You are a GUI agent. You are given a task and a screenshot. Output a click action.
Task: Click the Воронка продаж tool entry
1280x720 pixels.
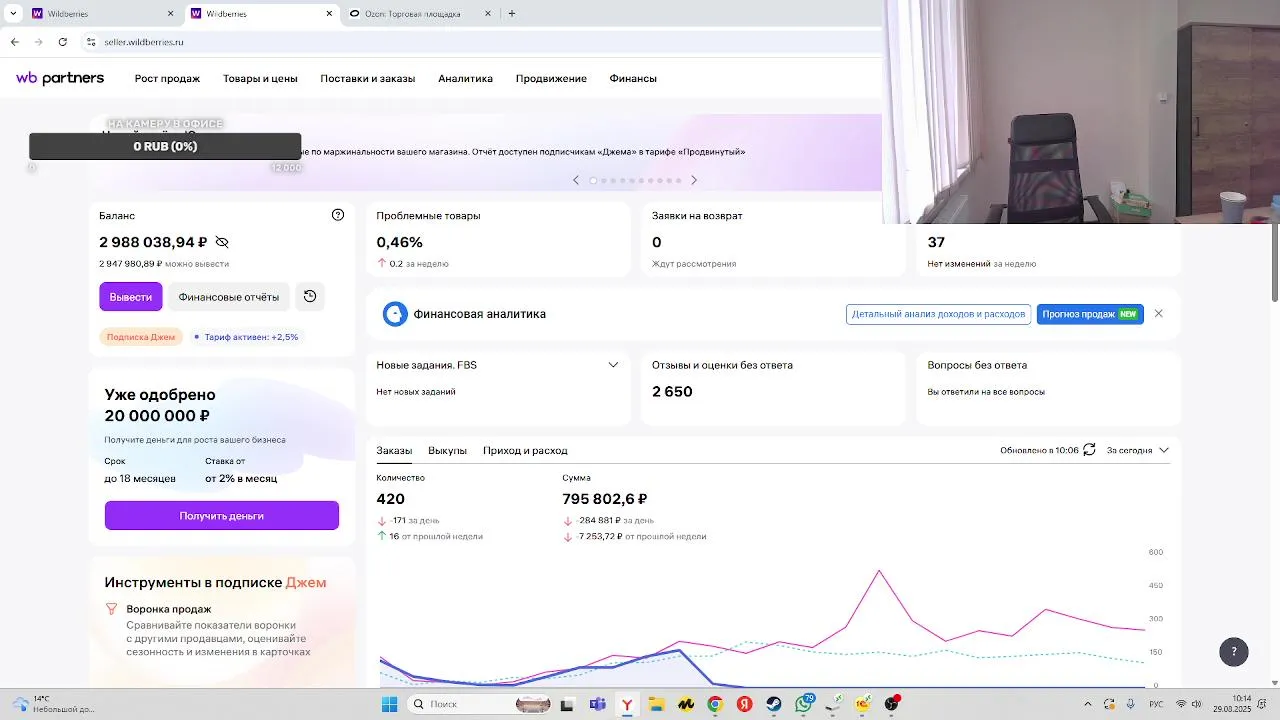(168, 609)
